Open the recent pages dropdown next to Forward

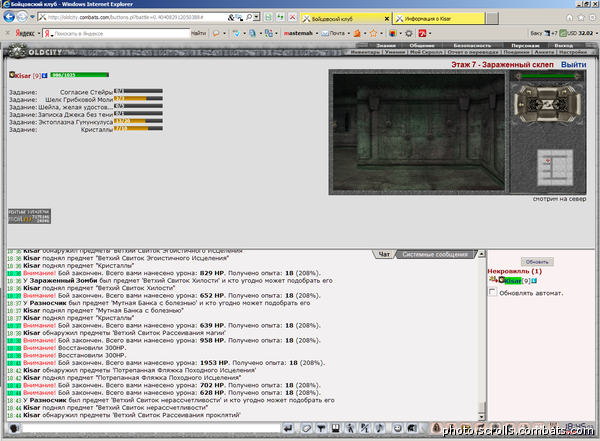[32, 17]
